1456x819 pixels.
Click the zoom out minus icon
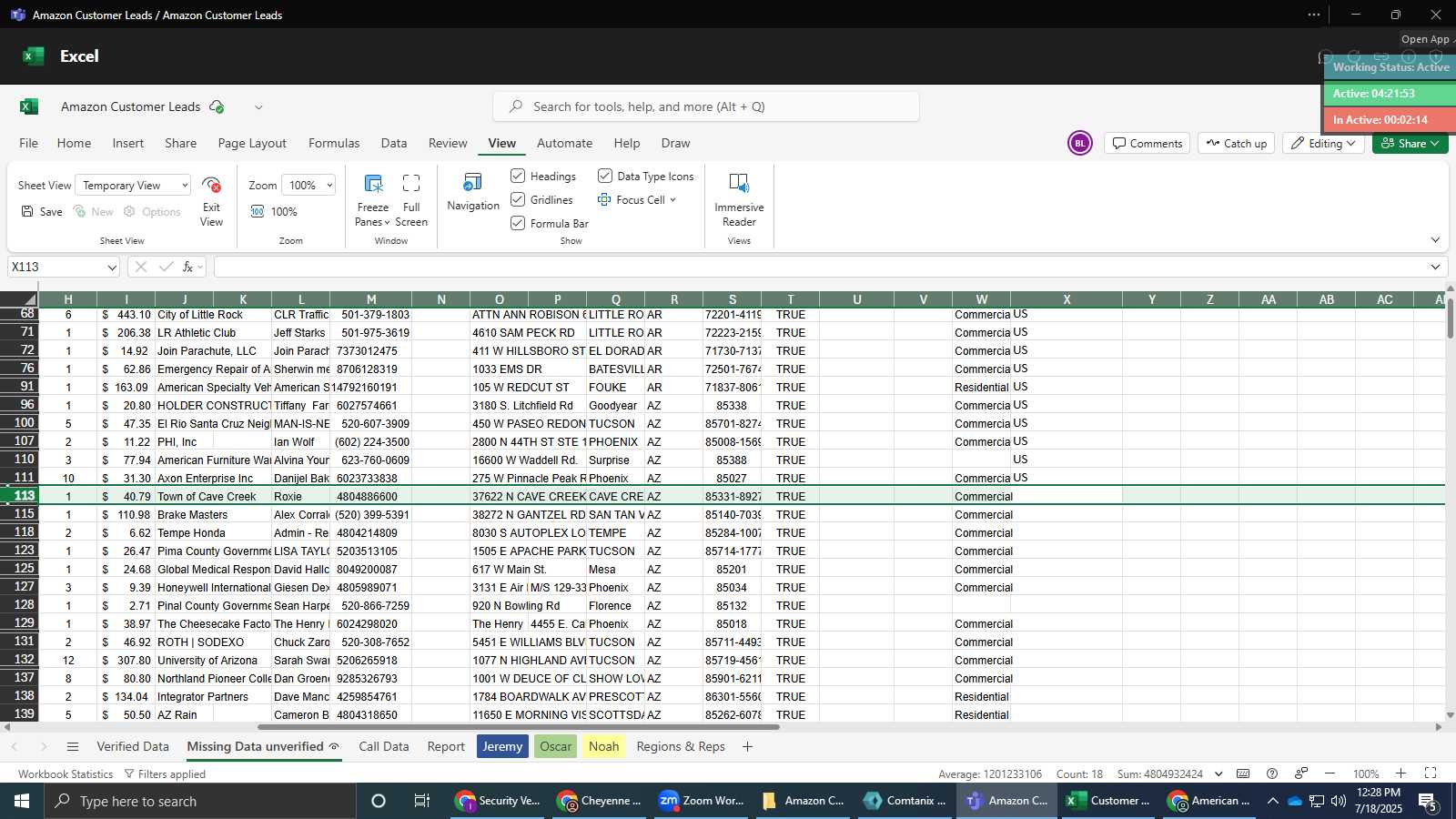(1330, 773)
